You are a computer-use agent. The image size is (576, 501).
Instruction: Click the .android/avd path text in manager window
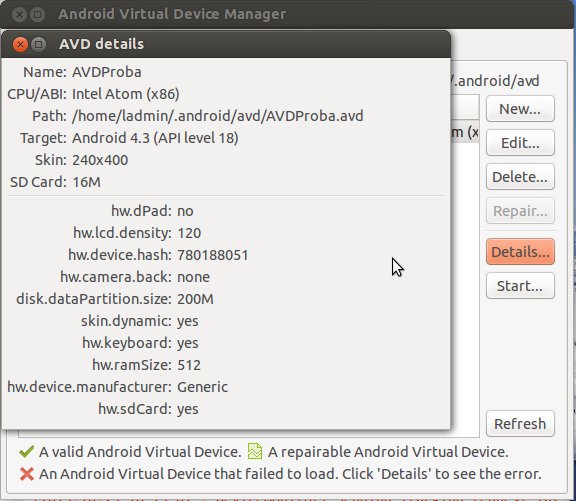coord(496,81)
